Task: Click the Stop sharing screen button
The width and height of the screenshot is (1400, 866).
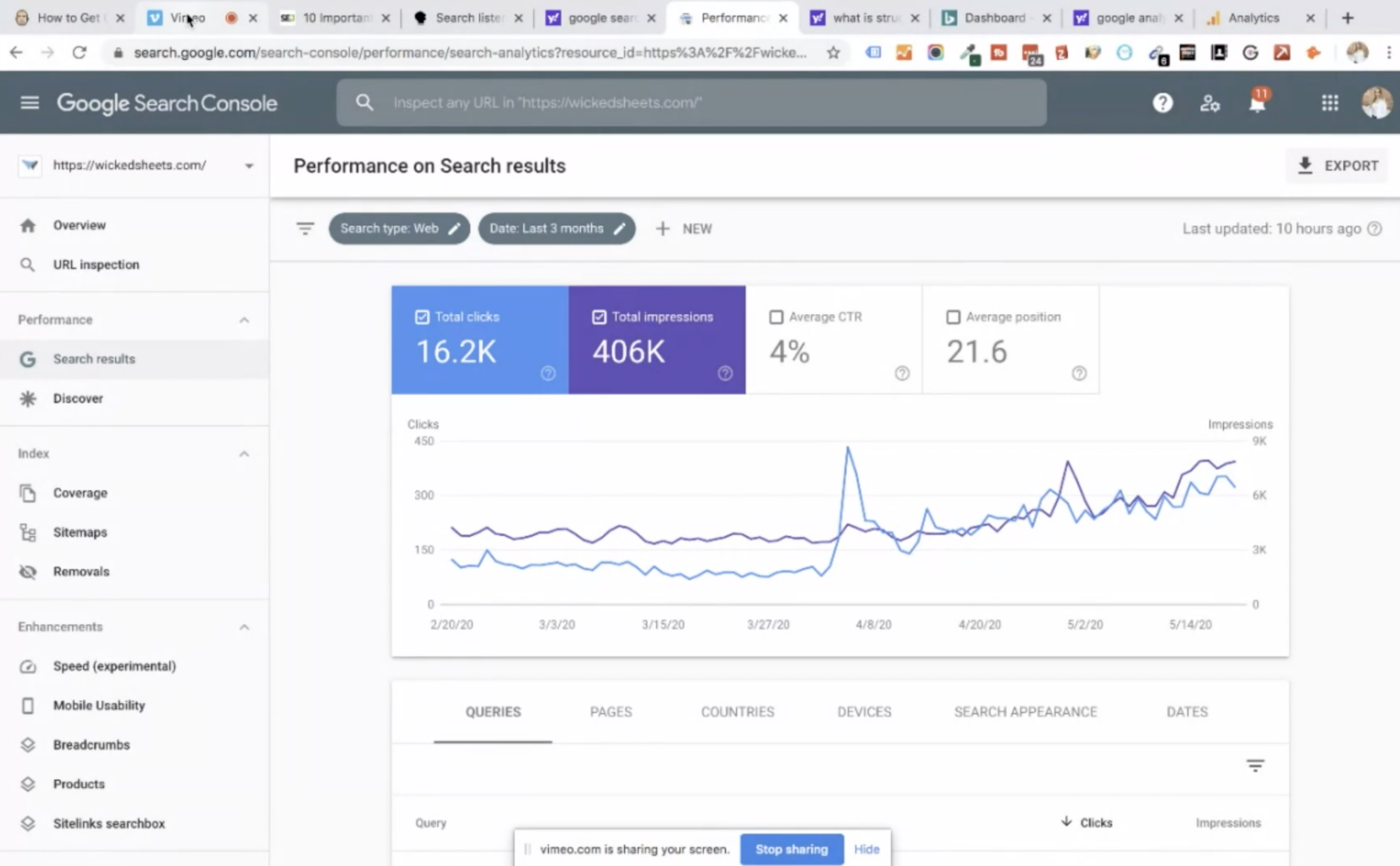Action: pos(791,848)
